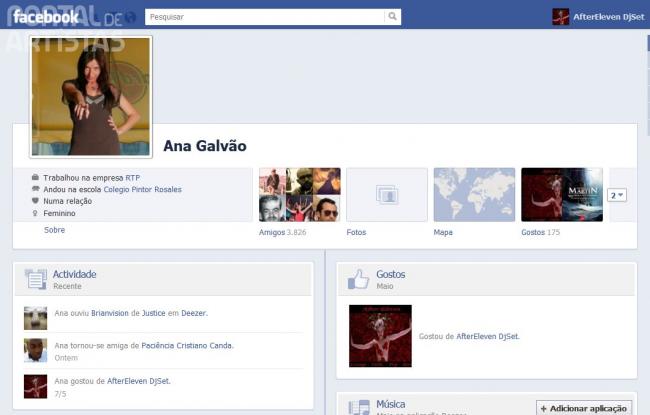Open the AfterEleven DjSet account name in header
The width and height of the screenshot is (650, 415).
coord(609,17)
